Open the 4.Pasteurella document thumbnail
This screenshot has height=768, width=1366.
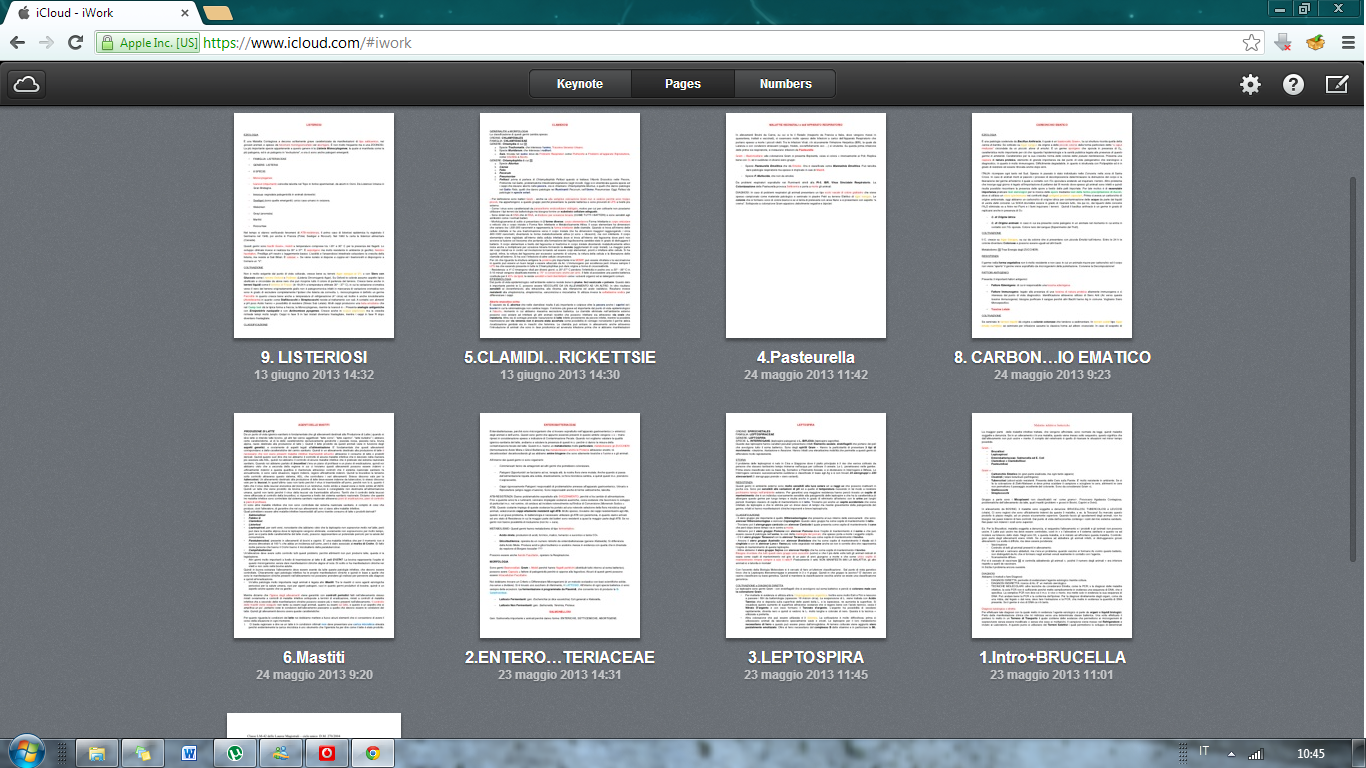(x=806, y=226)
